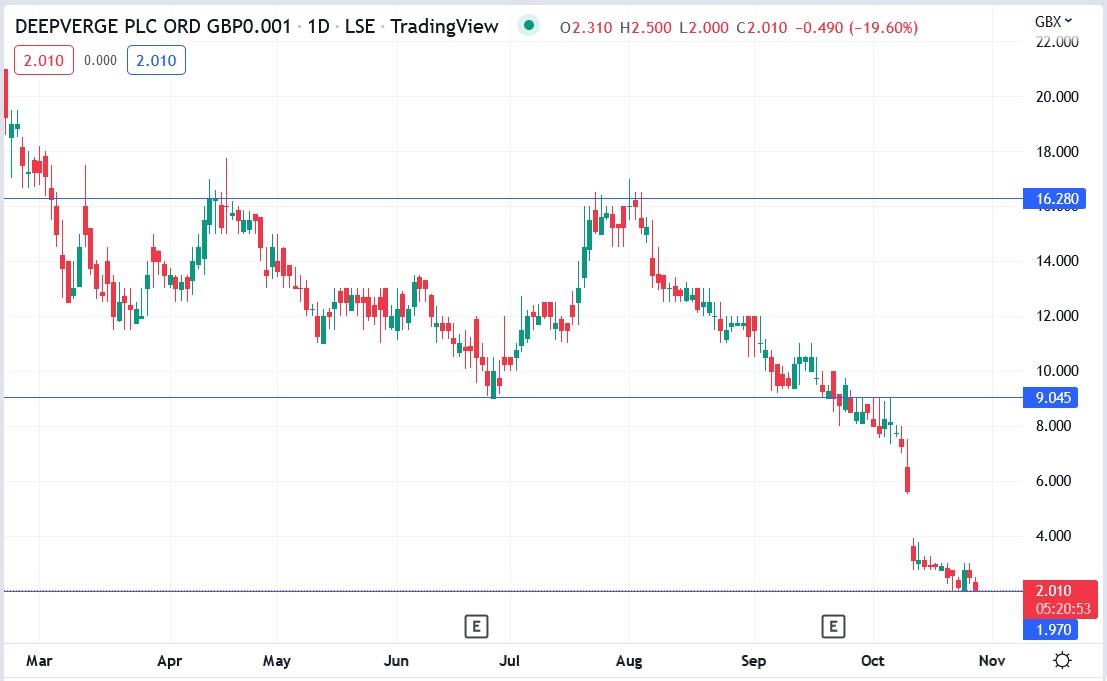
Task: Select the October earnings E marker
Action: pos(833,625)
